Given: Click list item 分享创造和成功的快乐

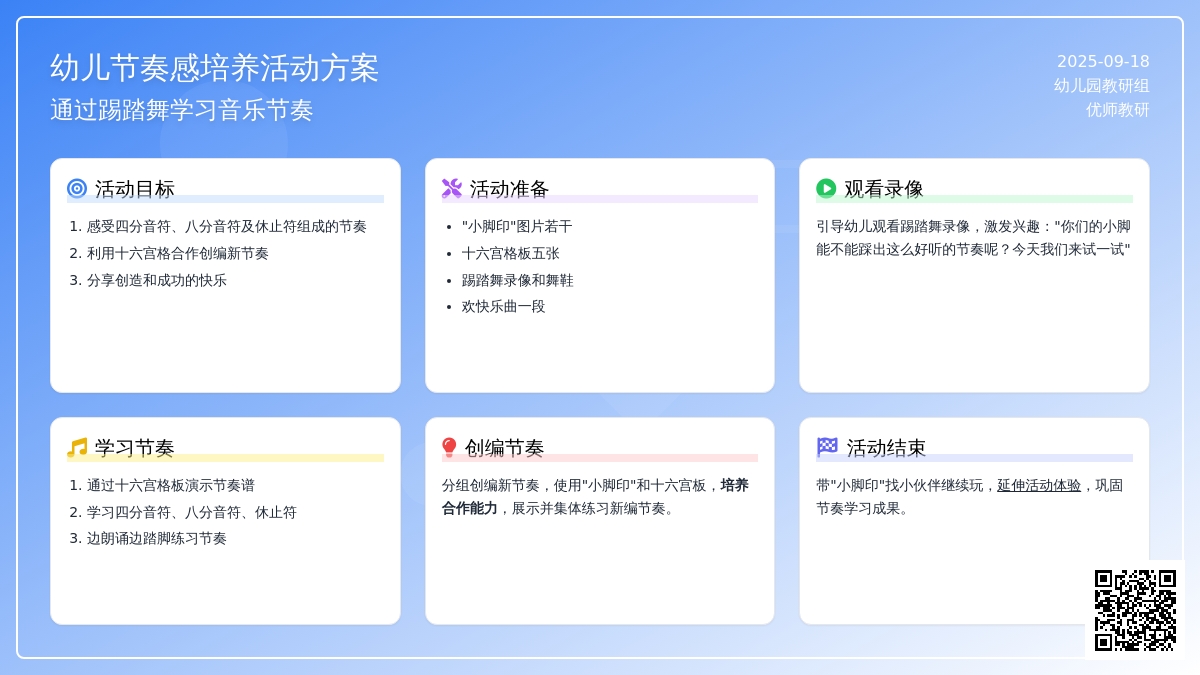Looking at the screenshot, I should pyautogui.click(x=156, y=280).
